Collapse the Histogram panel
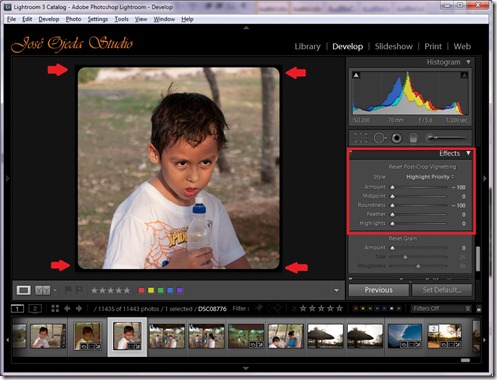Viewport: 497px width, 380px height. coord(468,62)
